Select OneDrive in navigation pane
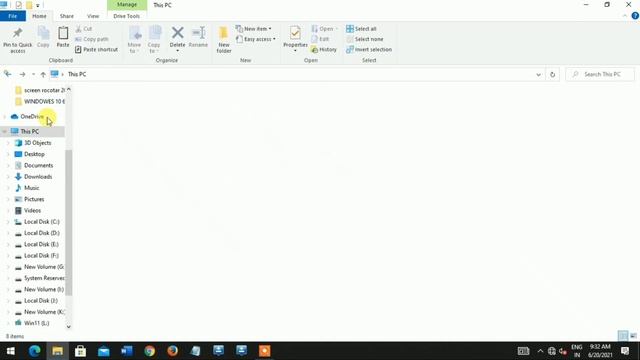 (32, 117)
